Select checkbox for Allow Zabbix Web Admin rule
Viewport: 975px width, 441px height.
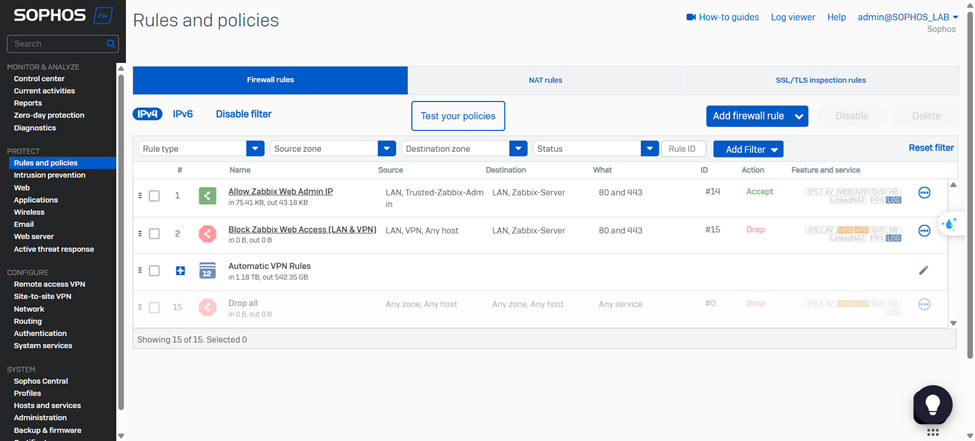pyautogui.click(x=154, y=196)
